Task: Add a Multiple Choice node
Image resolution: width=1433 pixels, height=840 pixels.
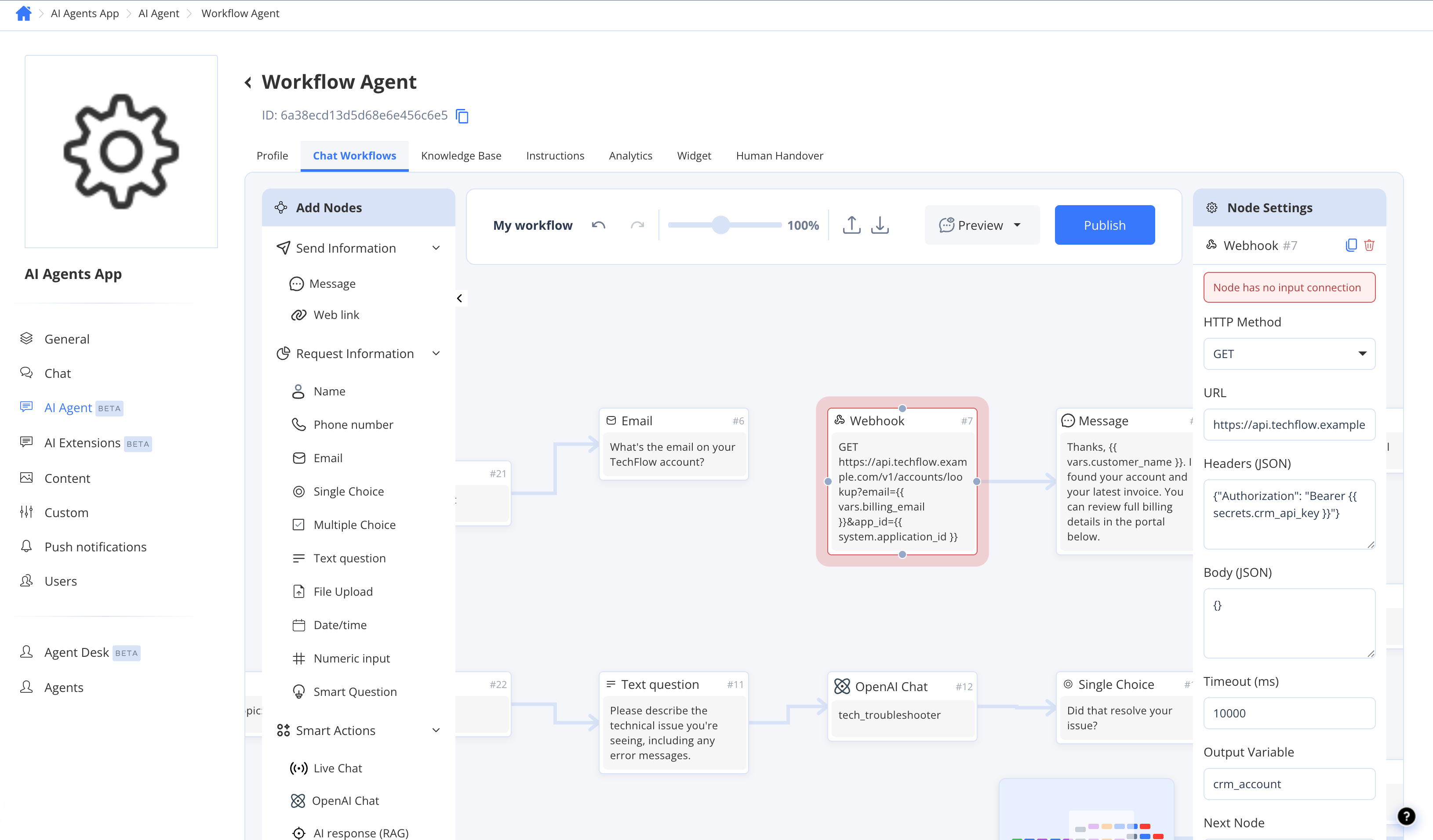Action: (x=343, y=525)
